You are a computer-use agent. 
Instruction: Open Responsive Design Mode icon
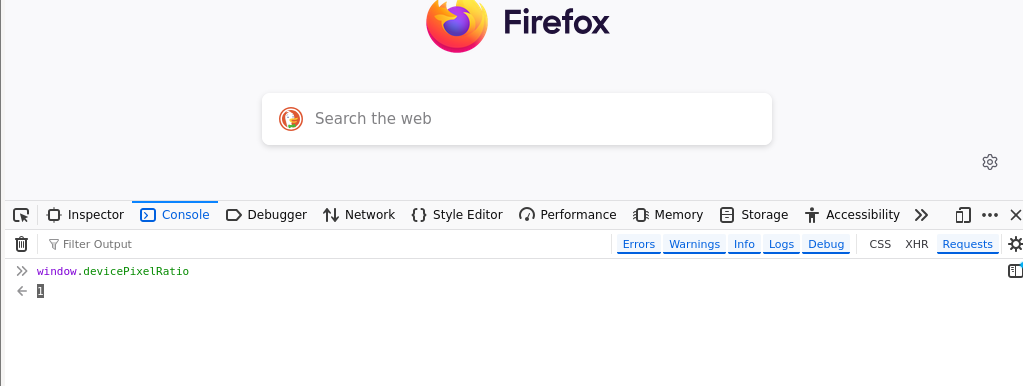coord(963,215)
